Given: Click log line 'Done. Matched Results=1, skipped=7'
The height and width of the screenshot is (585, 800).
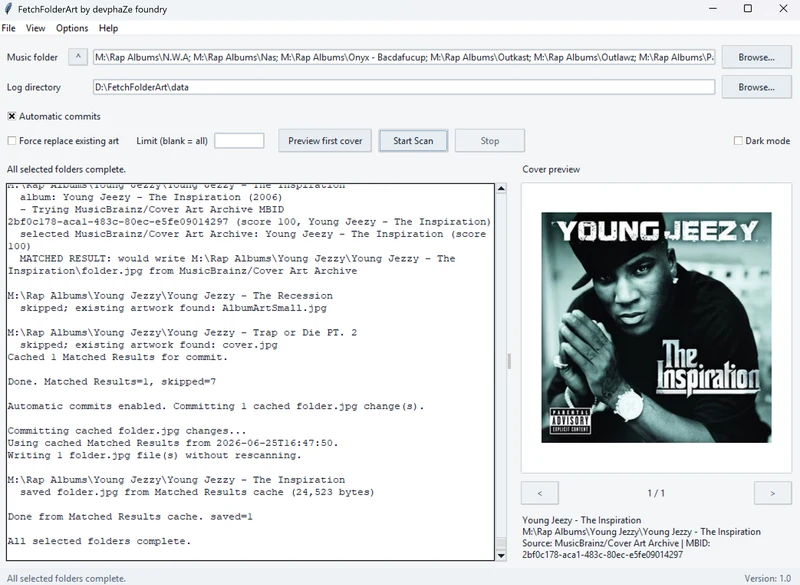Looking at the screenshot, I should point(112,381).
